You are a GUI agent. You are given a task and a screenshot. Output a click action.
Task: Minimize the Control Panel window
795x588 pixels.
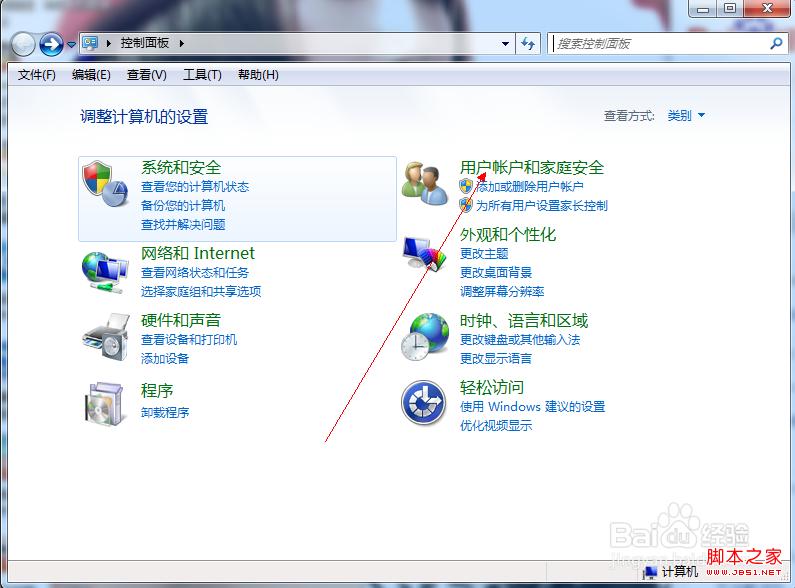tap(703, 9)
